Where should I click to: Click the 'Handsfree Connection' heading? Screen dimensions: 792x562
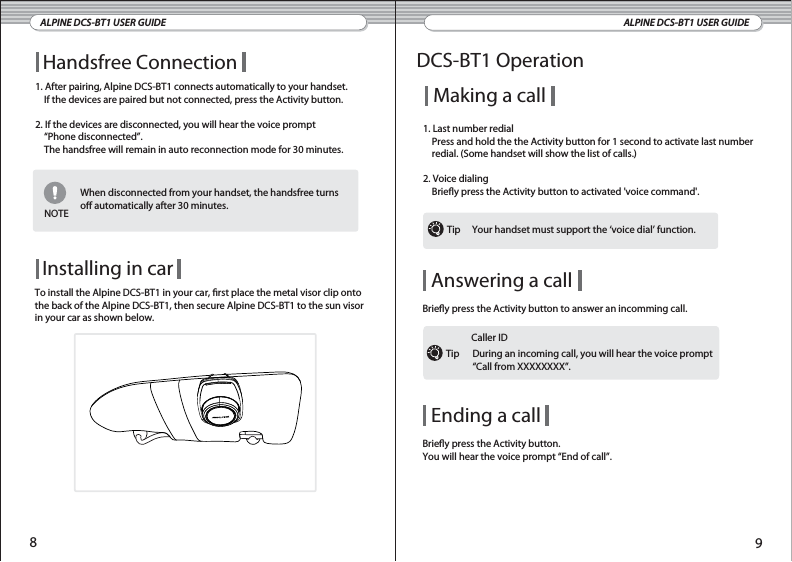tap(140, 62)
